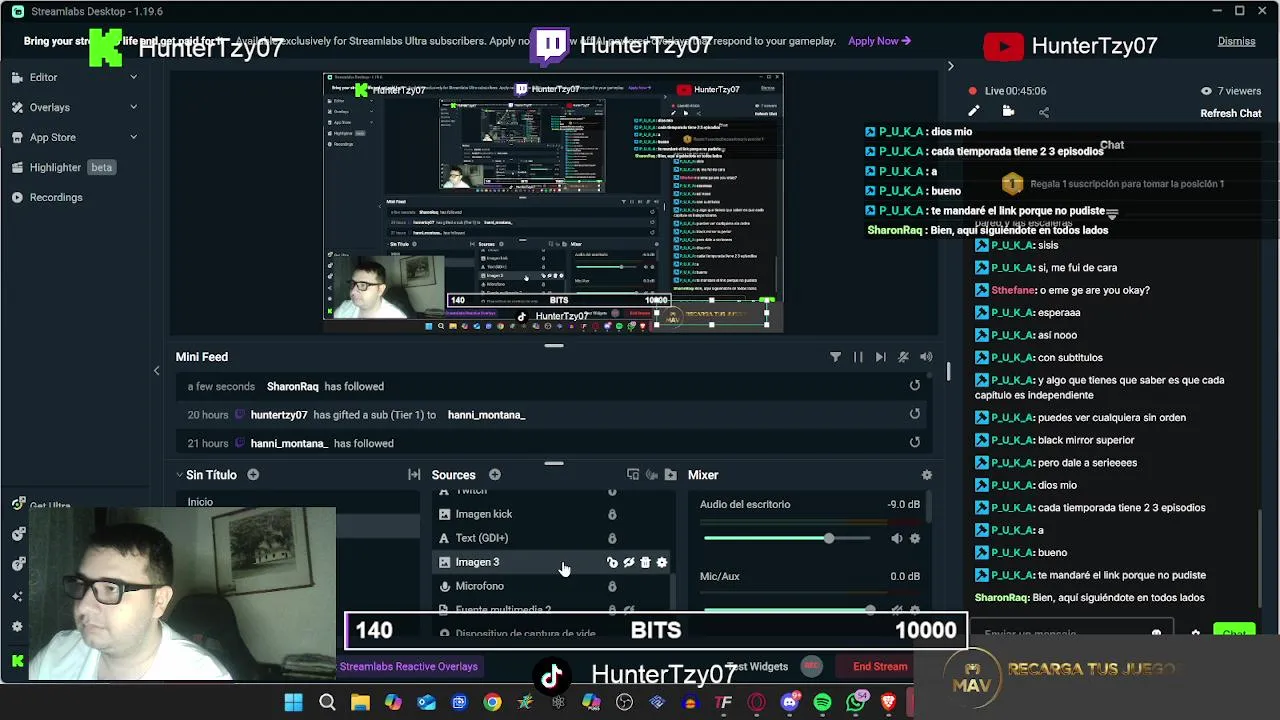Replay the SharonRaq has followed alert
1280x720 pixels.
point(914,385)
